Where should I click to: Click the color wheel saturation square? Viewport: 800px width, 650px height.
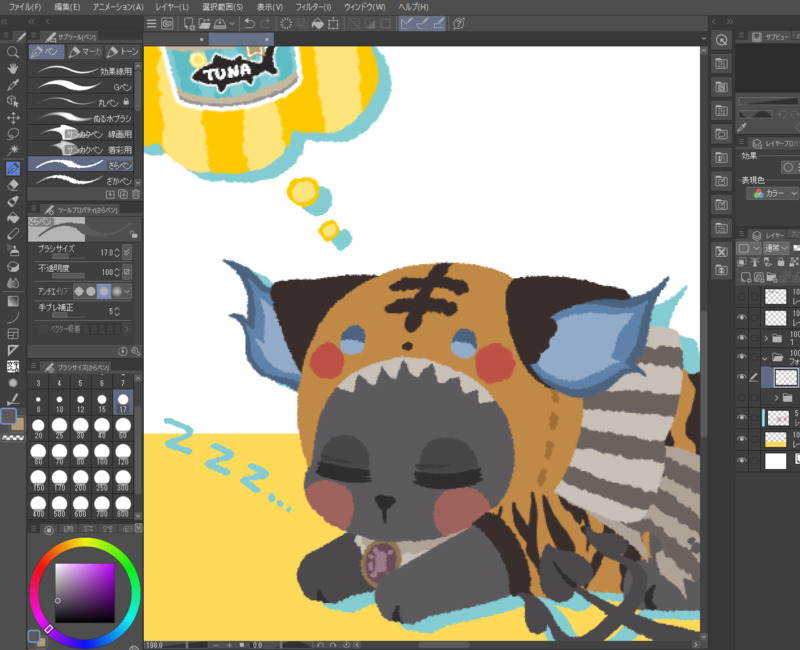coord(85,593)
